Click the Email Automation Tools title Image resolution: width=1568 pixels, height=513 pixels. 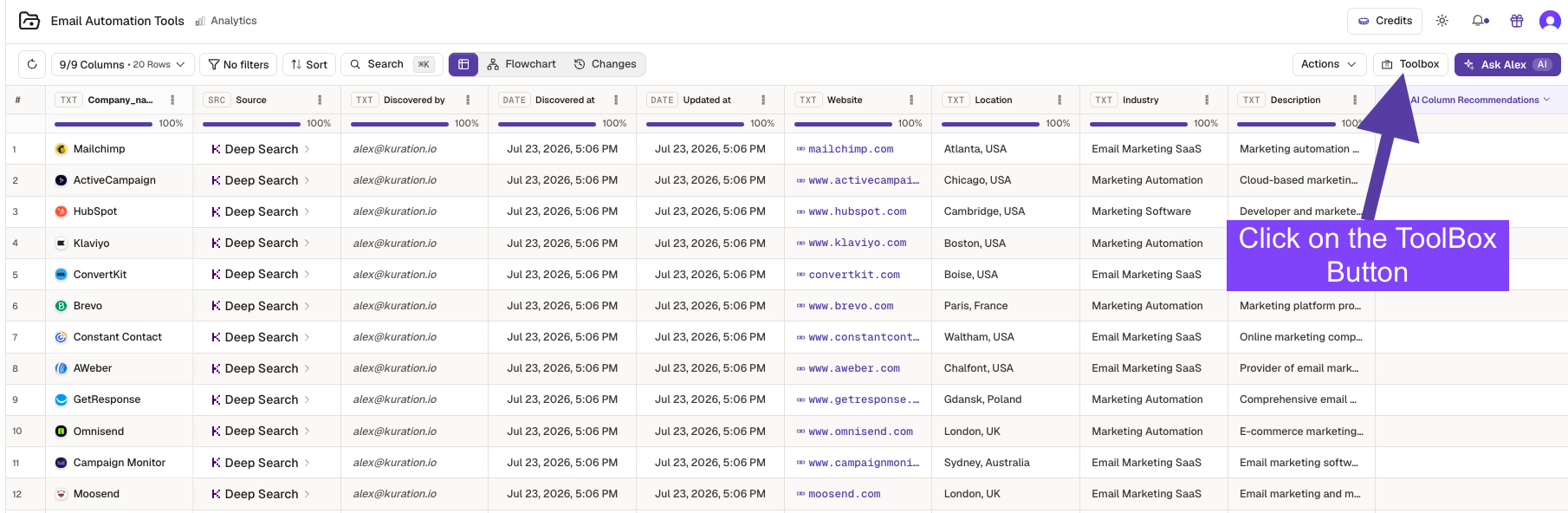coord(118,21)
